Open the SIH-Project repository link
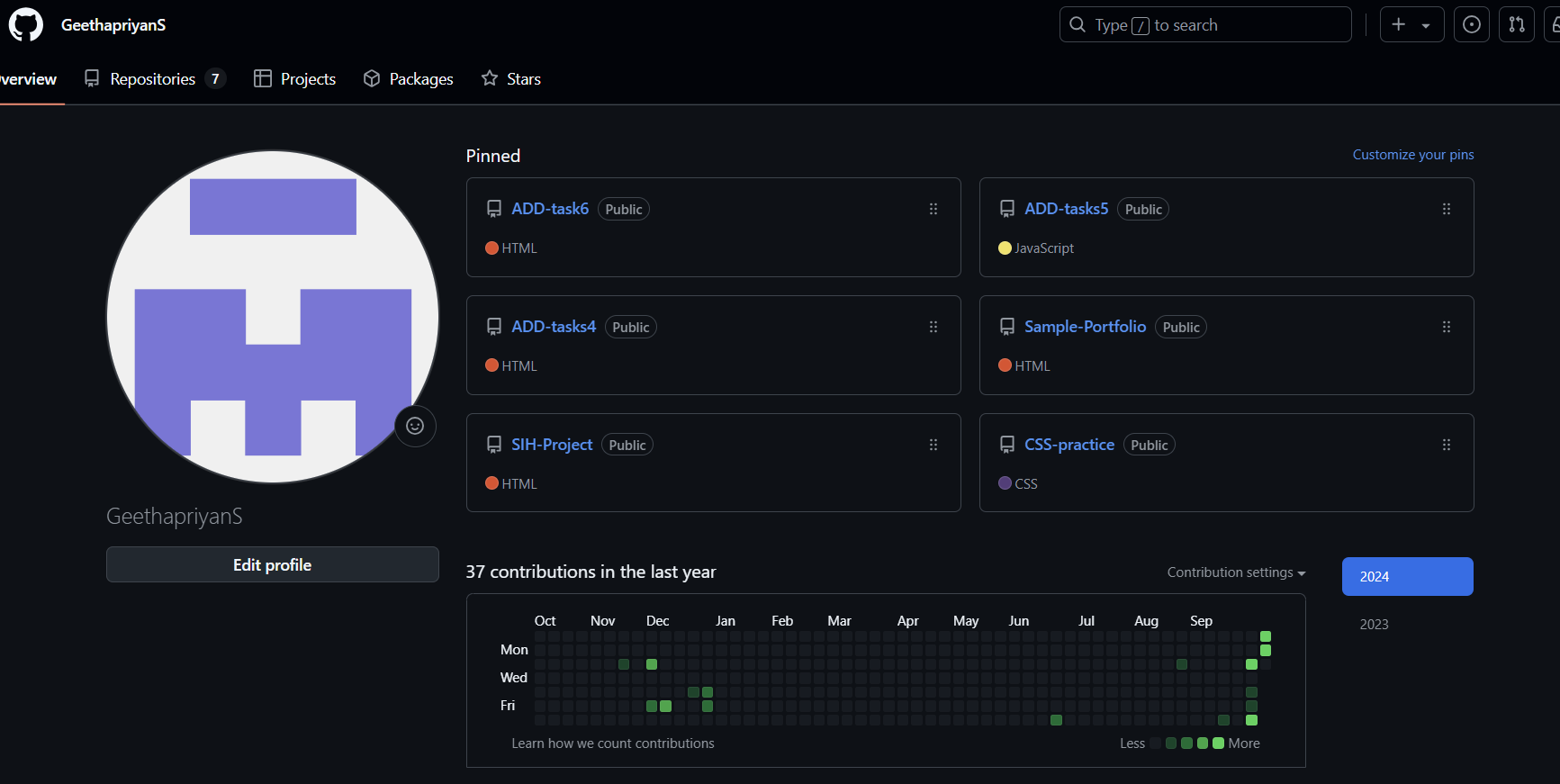The image size is (1560, 784). (x=552, y=445)
